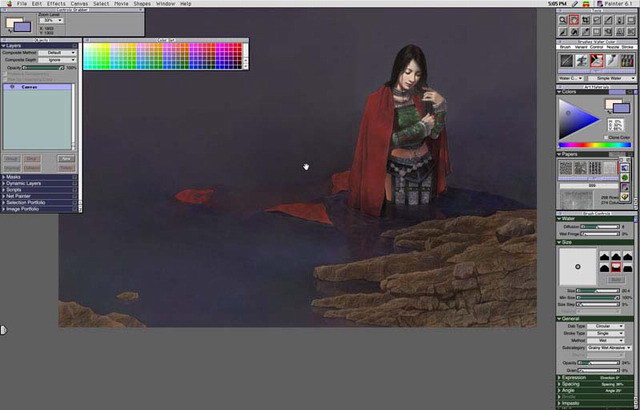Viewport: 640px width, 410px height.
Task: Pick the first paper texture thumbnail
Action: (x=566, y=168)
